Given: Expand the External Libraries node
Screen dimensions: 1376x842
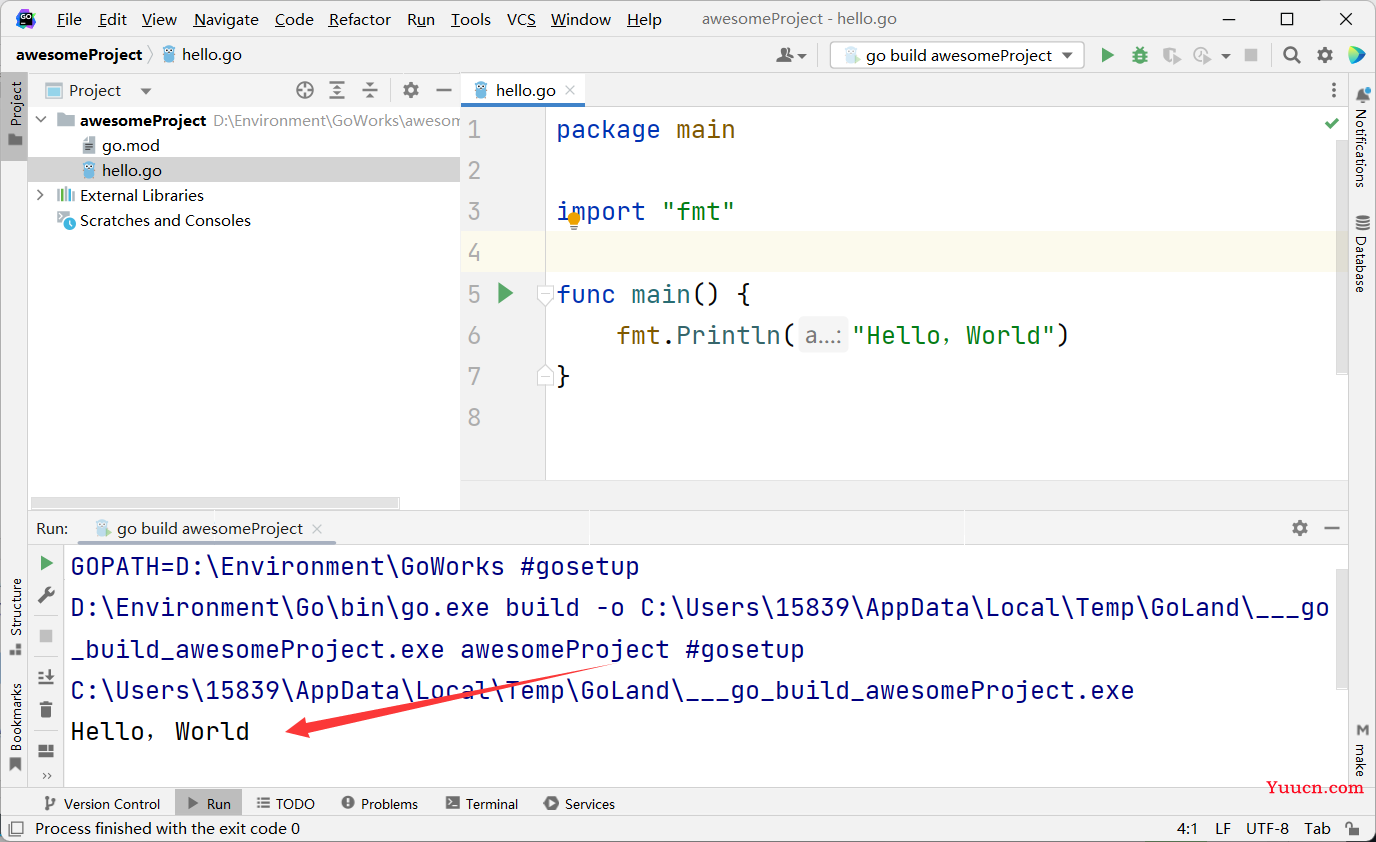Looking at the screenshot, I should (x=40, y=195).
